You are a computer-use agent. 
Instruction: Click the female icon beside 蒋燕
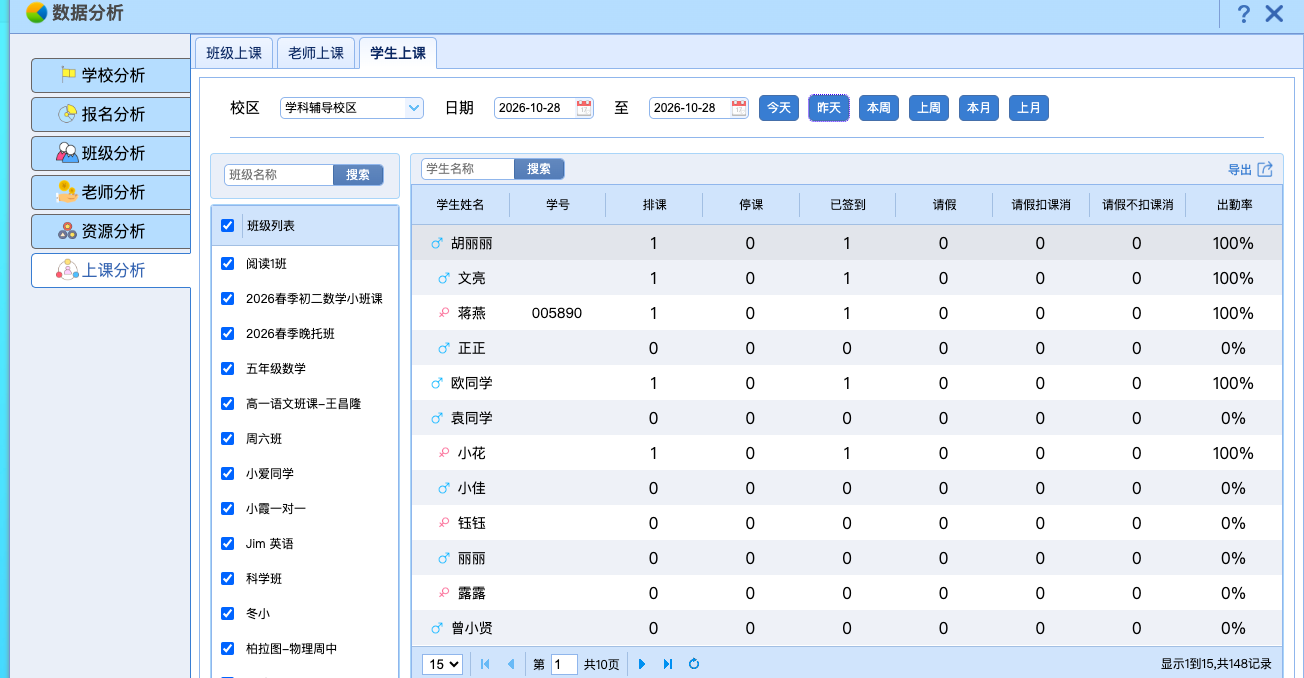point(444,313)
